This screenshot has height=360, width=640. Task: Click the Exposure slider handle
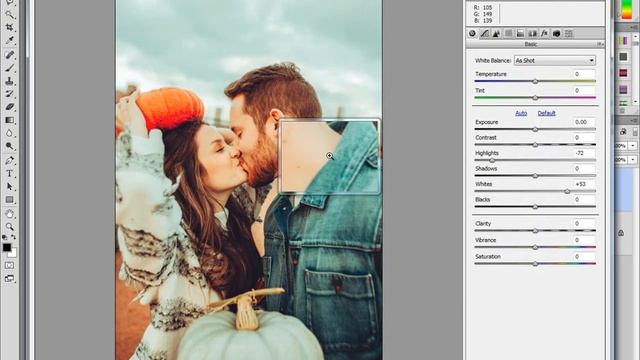pos(535,129)
